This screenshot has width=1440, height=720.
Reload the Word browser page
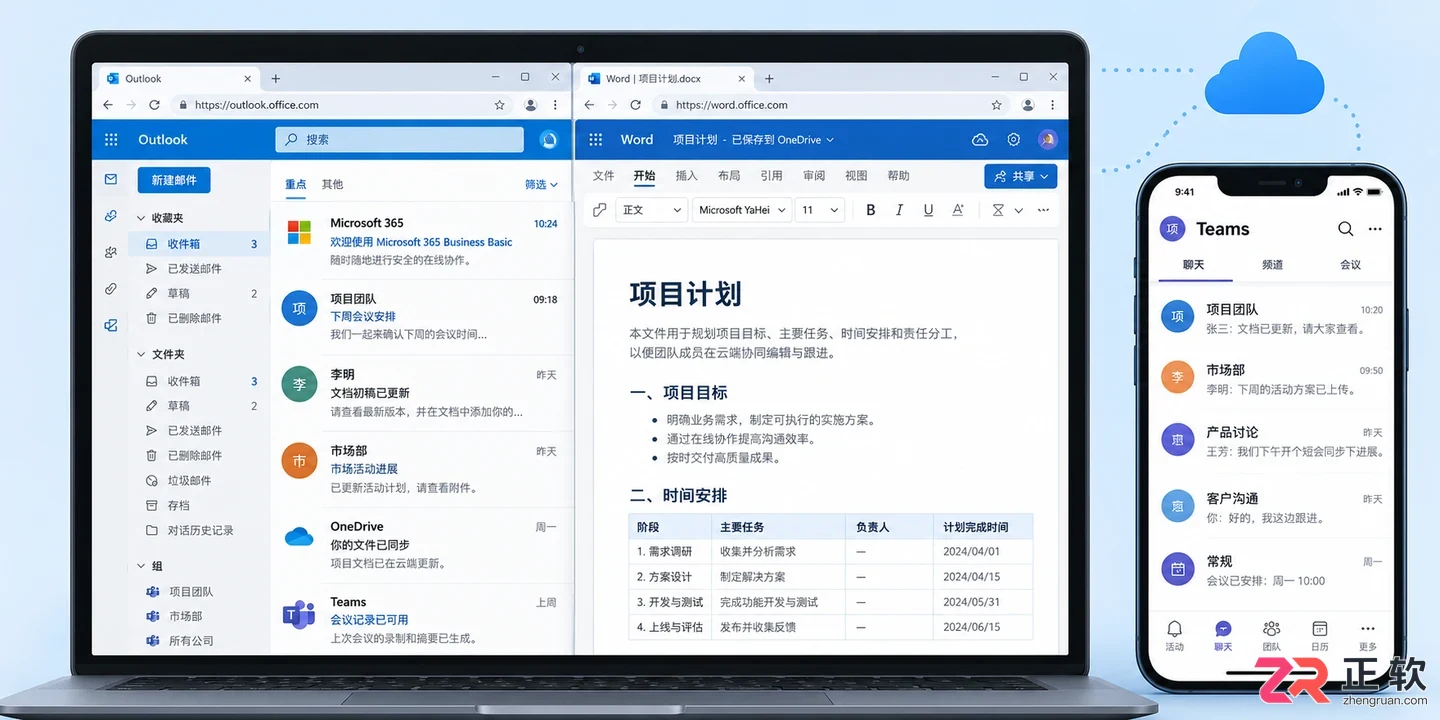click(x=635, y=105)
